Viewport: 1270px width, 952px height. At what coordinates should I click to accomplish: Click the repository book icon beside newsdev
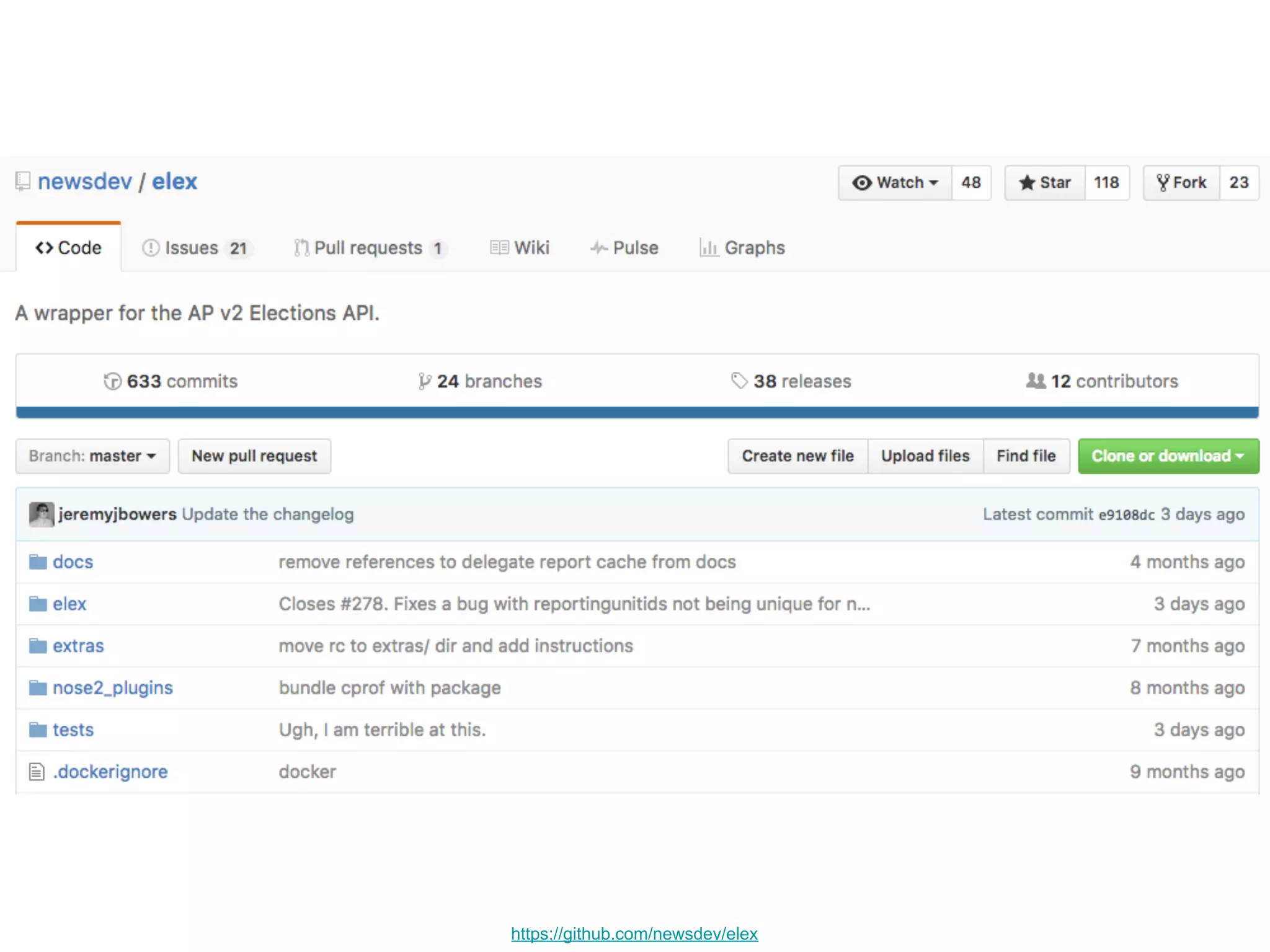click(22, 182)
